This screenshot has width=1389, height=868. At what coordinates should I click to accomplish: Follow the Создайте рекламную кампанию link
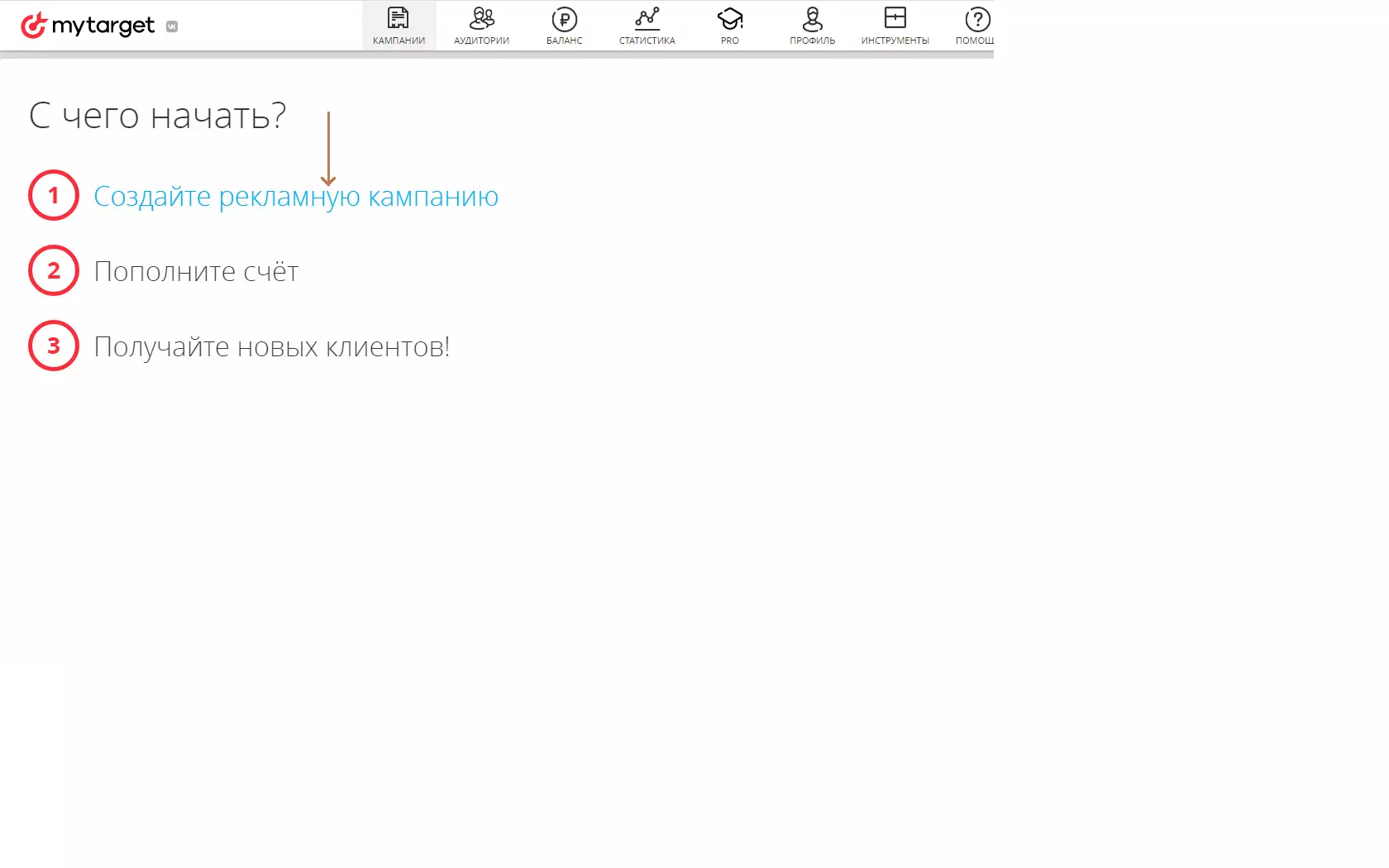pyautogui.click(x=296, y=197)
